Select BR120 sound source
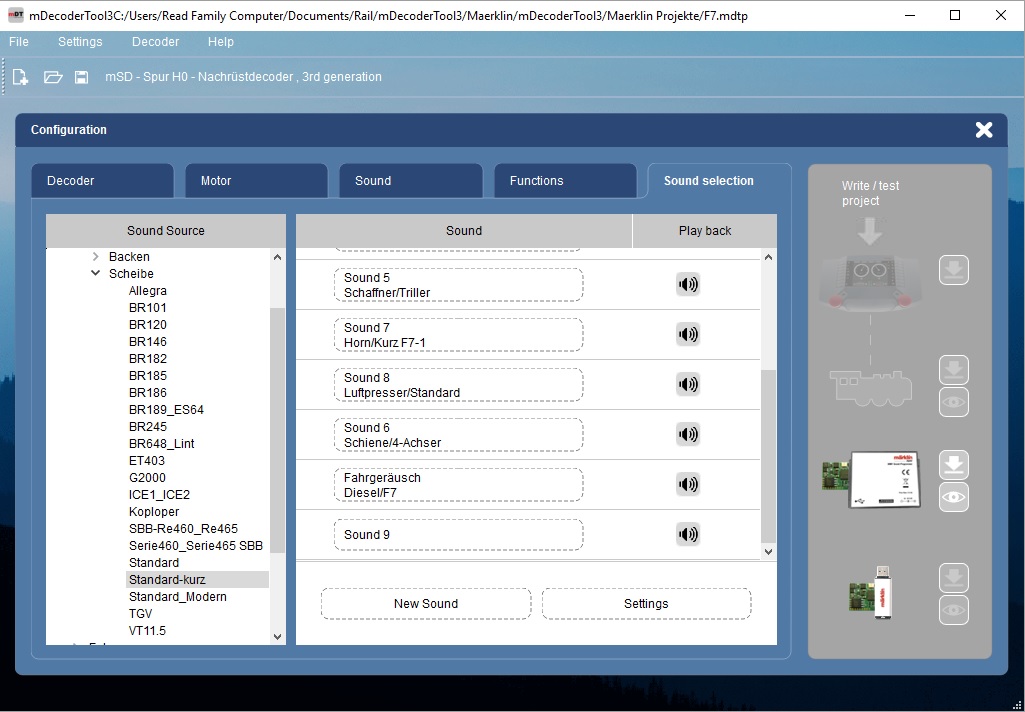The width and height of the screenshot is (1025, 712). 148,325
